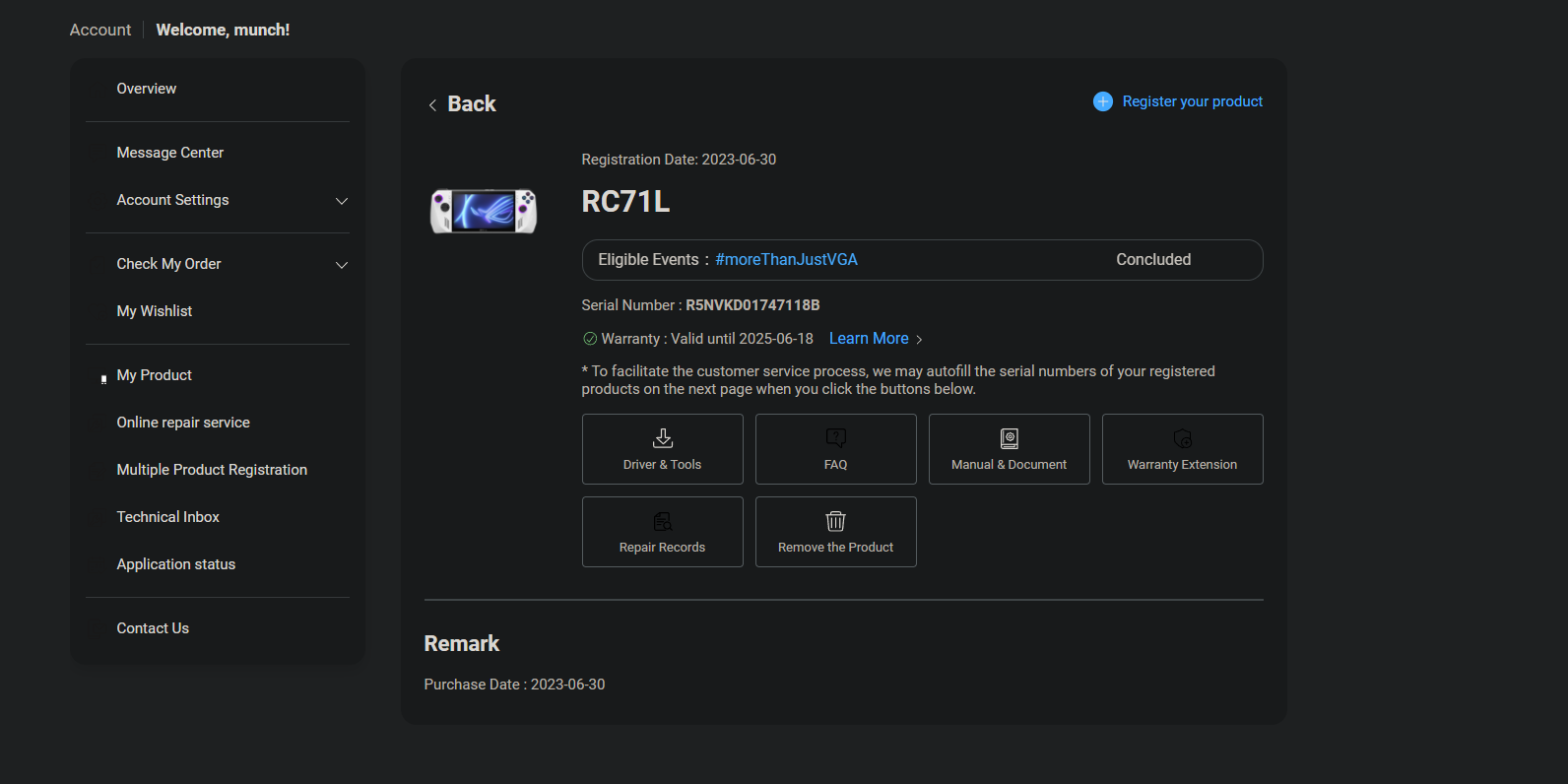
Task: Click Register your product link
Action: pos(1193,101)
